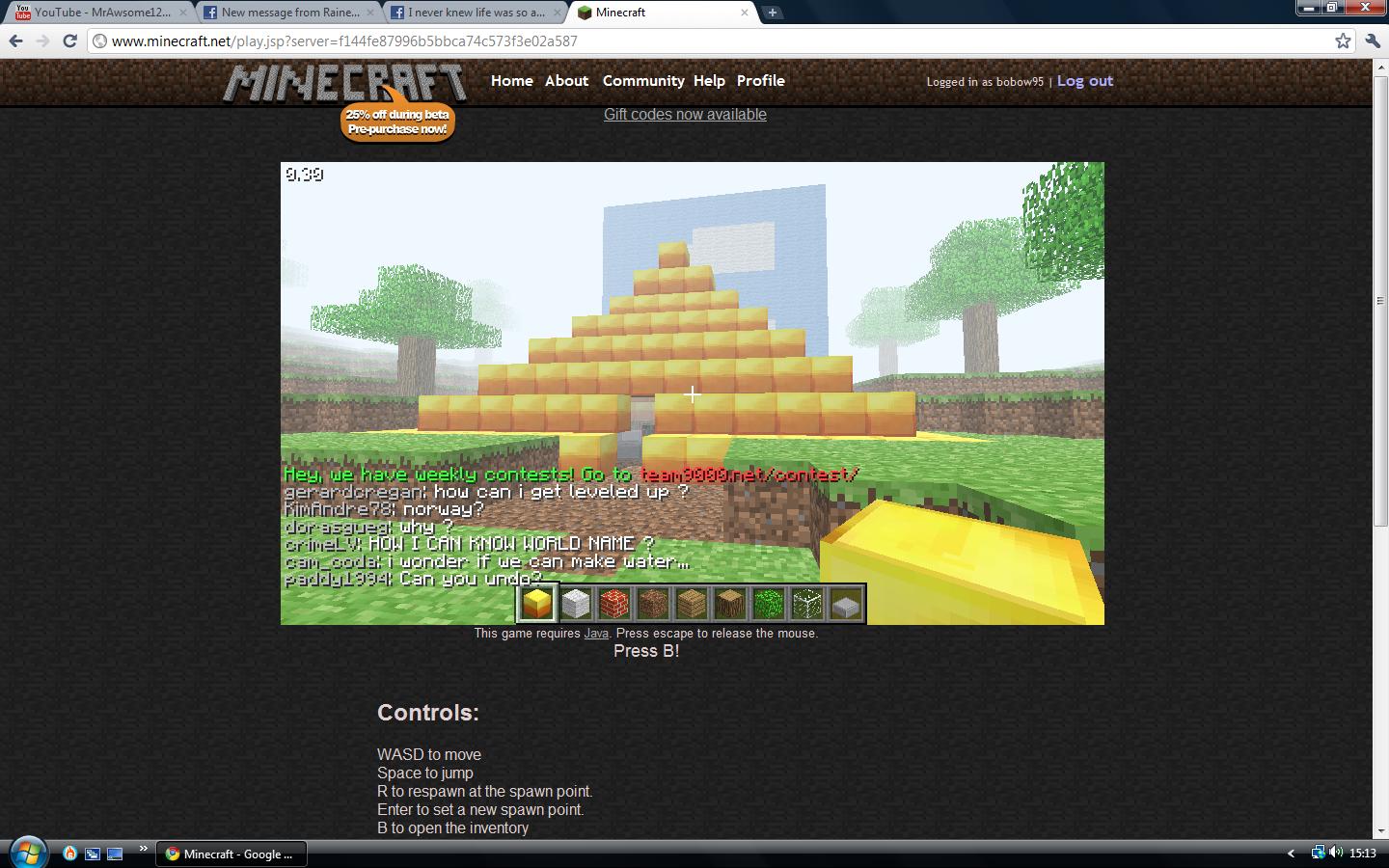Show hidden system tray icons
This screenshot has width=1389, height=868.
(x=1291, y=854)
